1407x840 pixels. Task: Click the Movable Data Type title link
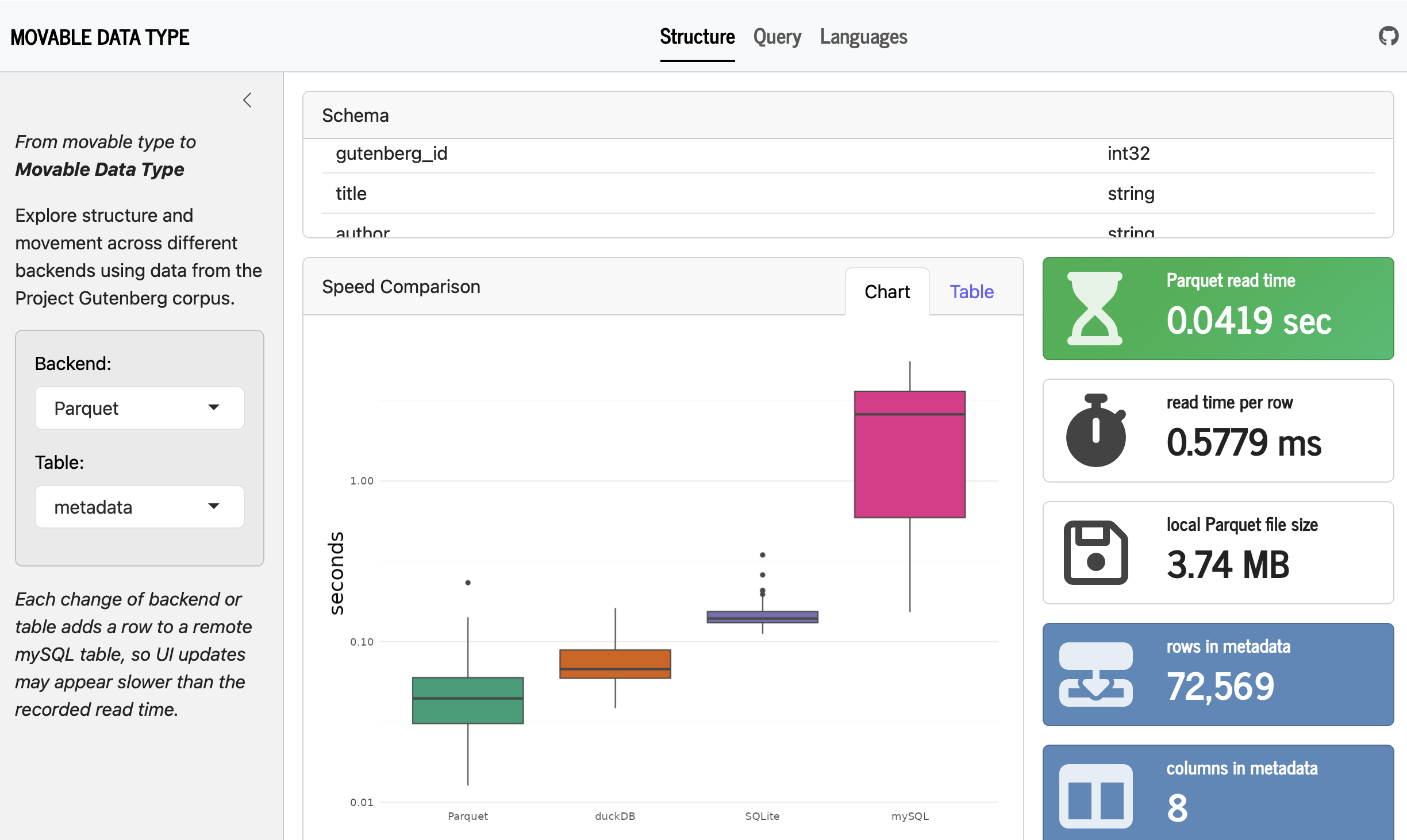(x=100, y=37)
